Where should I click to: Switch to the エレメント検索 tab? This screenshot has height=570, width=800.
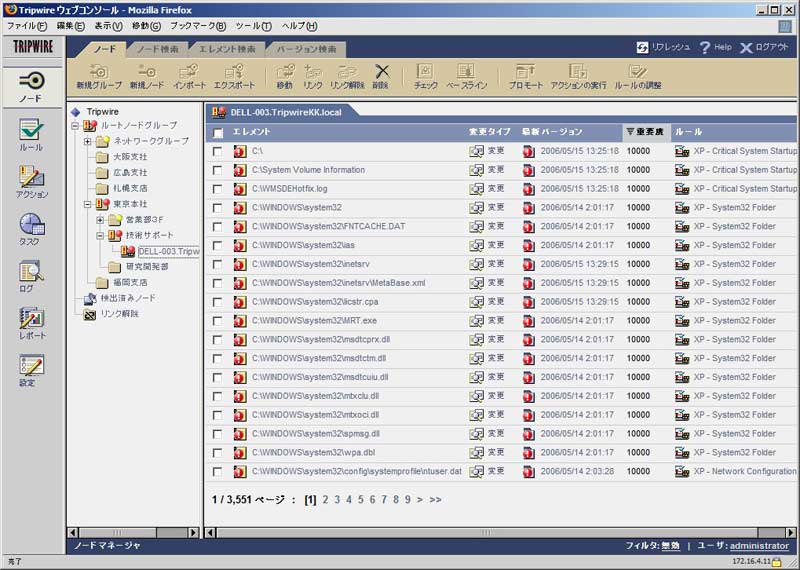coord(227,49)
